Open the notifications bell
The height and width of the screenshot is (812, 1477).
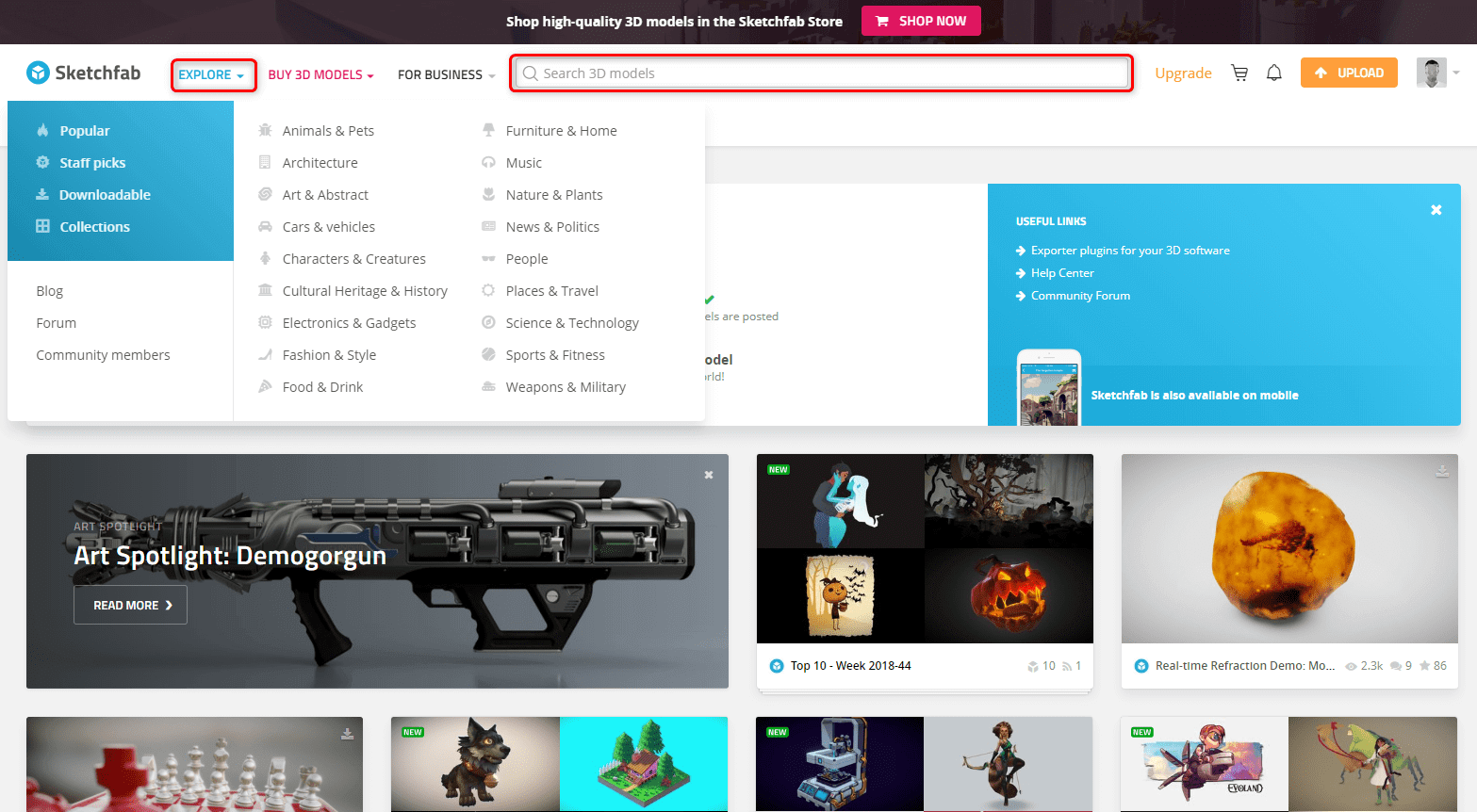pos(1274,73)
